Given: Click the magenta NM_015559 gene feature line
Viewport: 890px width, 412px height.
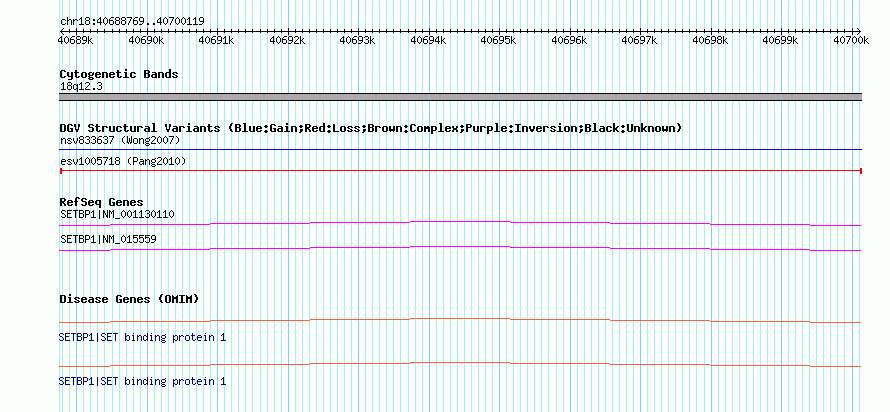Looking at the screenshot, I should 460,248.
